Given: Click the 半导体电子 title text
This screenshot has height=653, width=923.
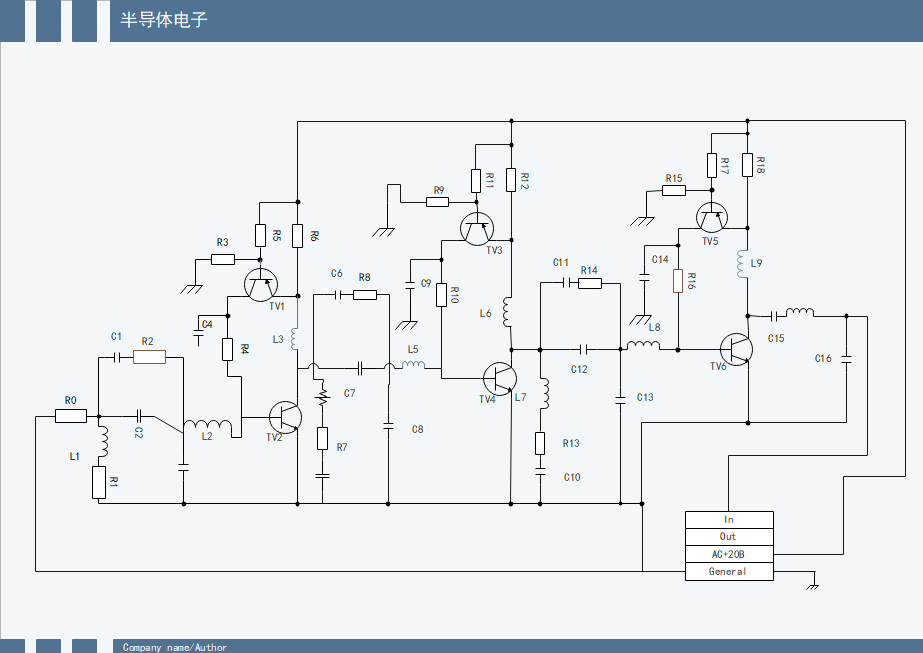Looking at the screenshot, I should point(164,20).
